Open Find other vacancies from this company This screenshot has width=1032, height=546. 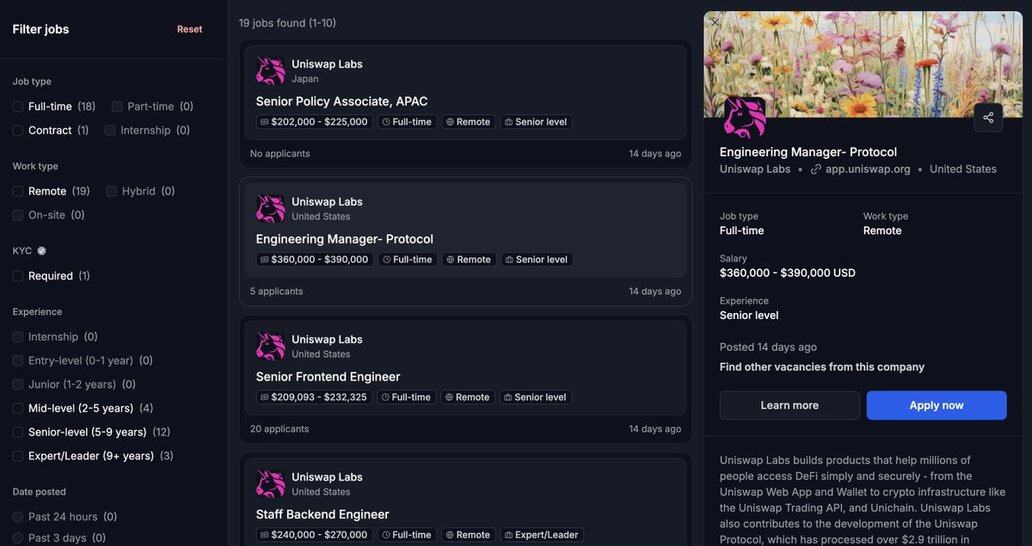click(x=821, y=367)
